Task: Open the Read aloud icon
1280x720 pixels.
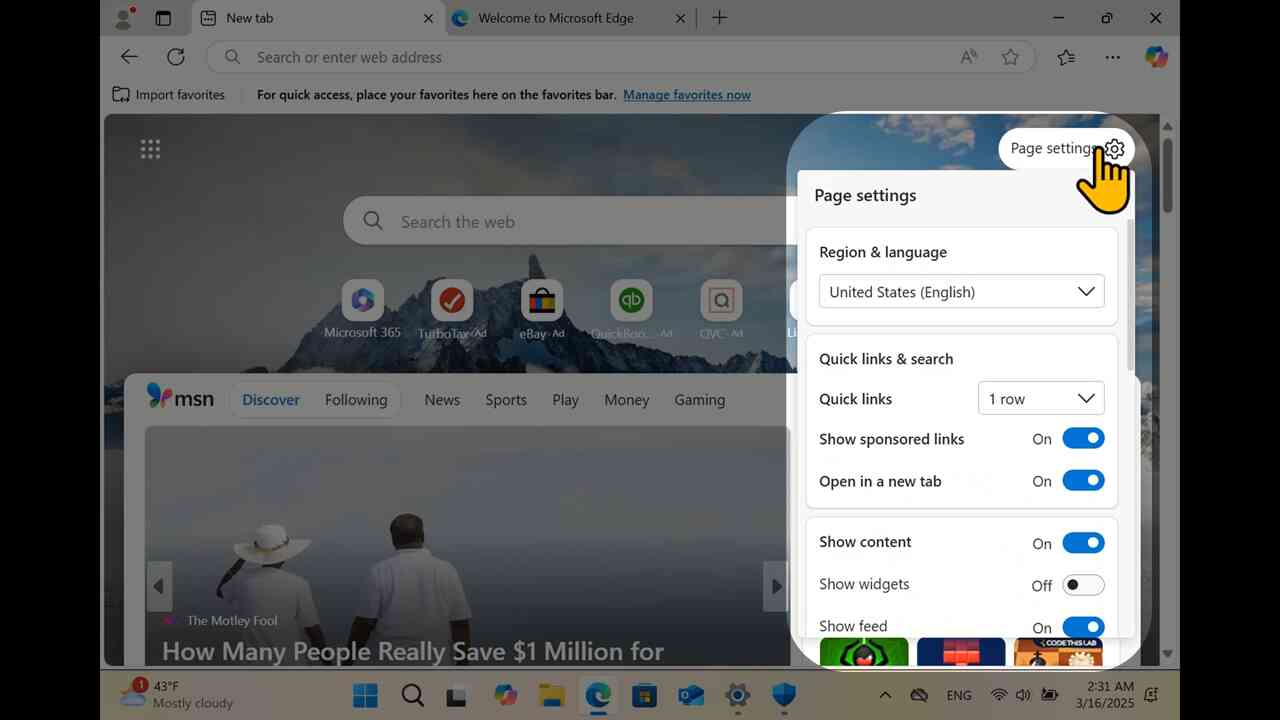Action: click(968, 57)
